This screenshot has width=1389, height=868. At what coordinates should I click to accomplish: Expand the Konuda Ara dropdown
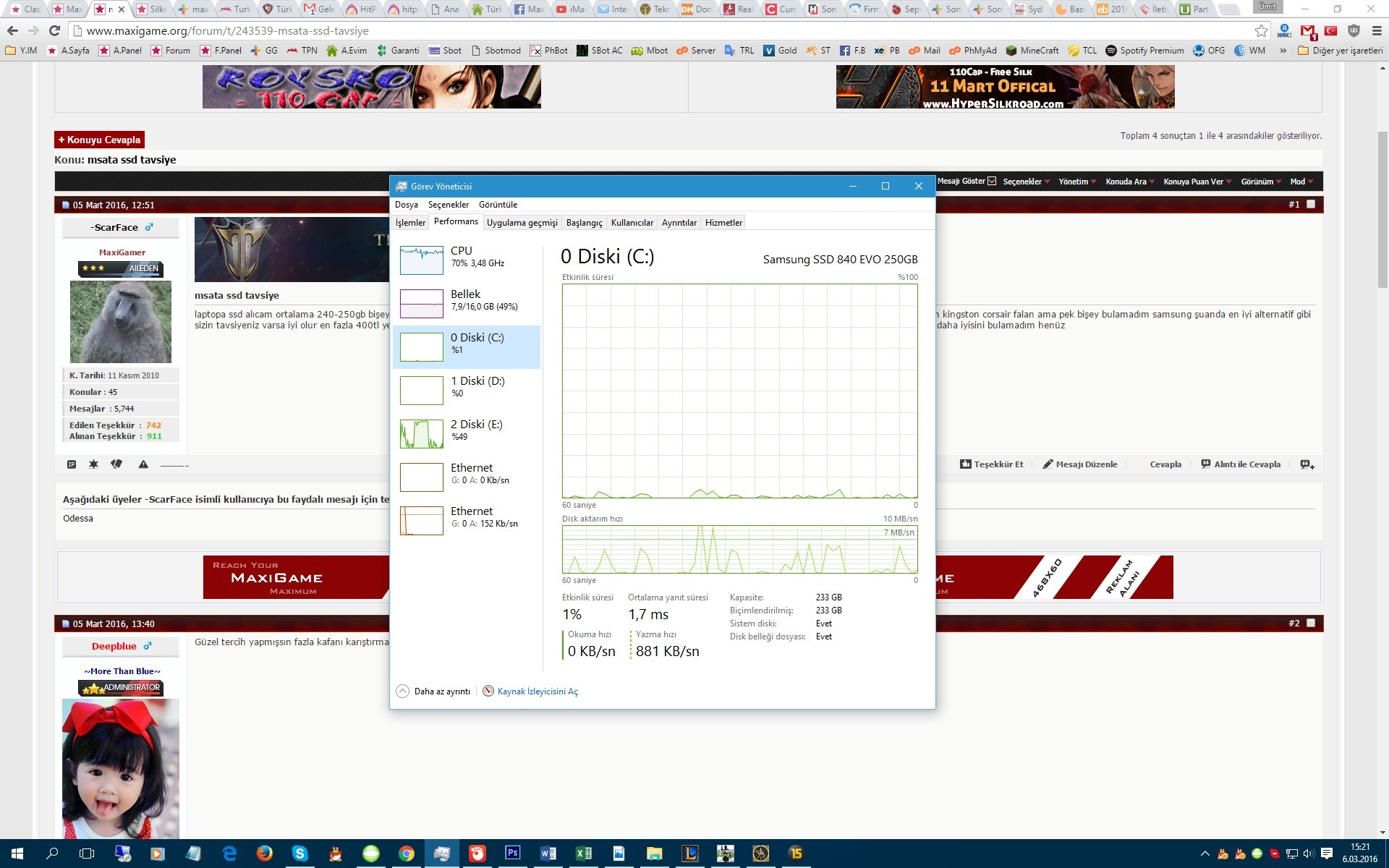tap(1129, 182)
